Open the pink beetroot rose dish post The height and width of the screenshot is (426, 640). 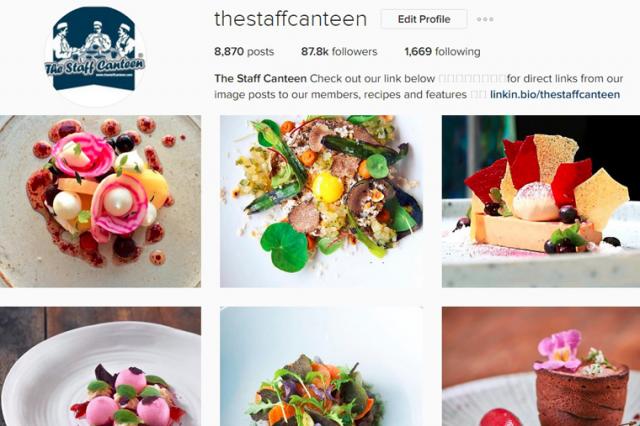[100, 201]
